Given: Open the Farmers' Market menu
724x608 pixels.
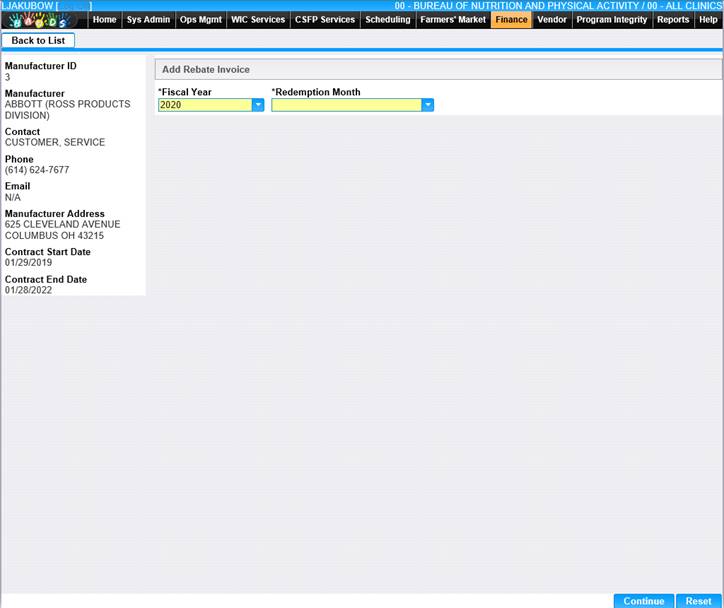Looking at the screenshot, I should coord(453,20).
